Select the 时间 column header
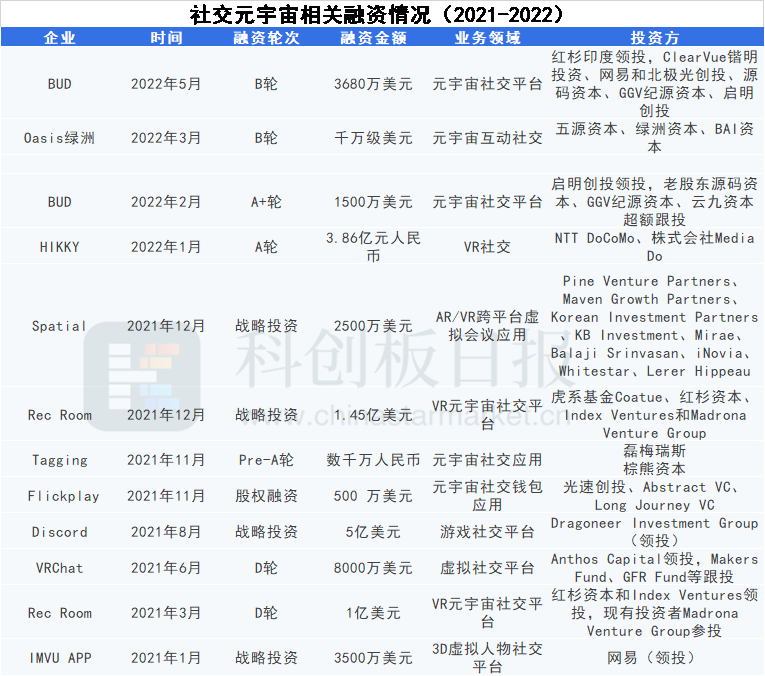 166,38
